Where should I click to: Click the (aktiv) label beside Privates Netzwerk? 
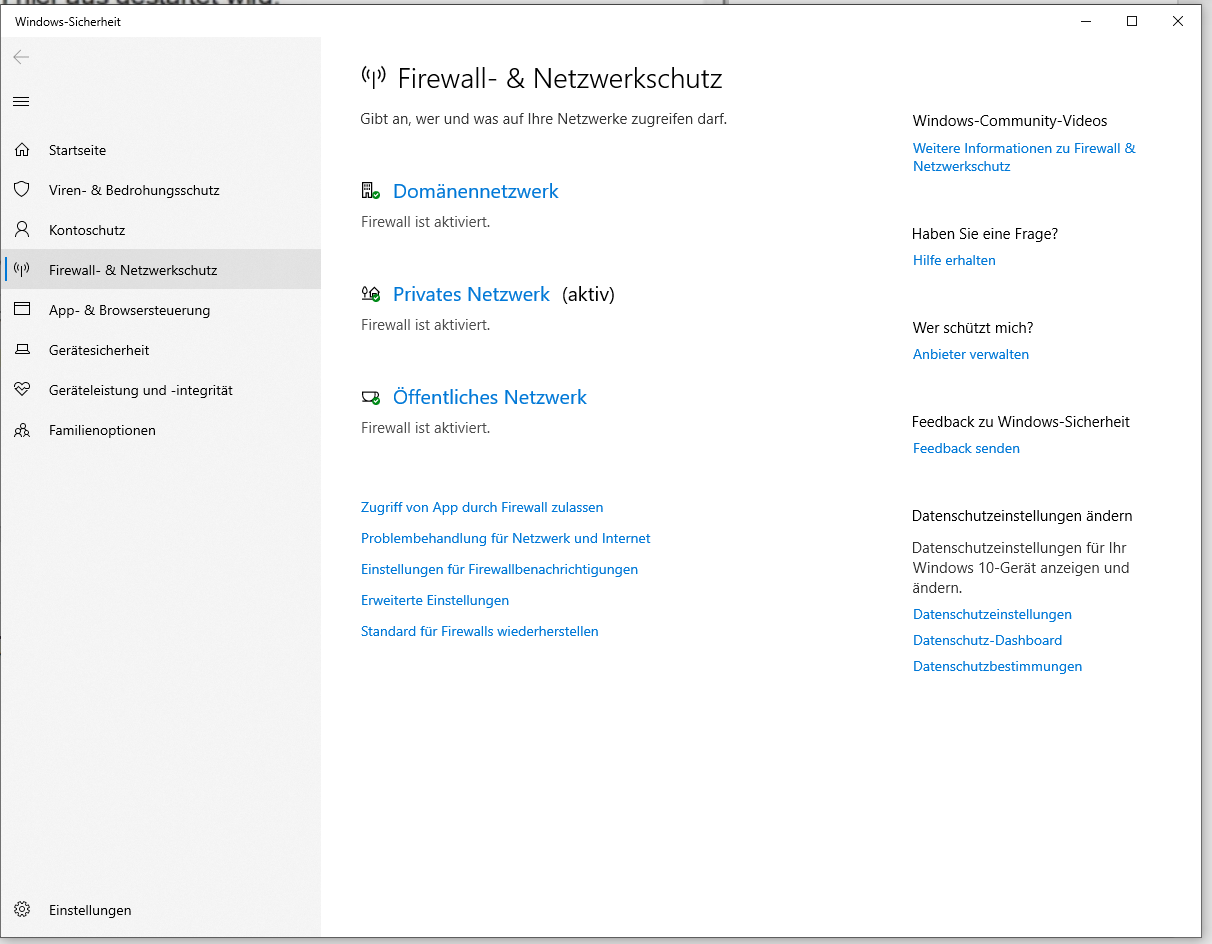(588, 294)
